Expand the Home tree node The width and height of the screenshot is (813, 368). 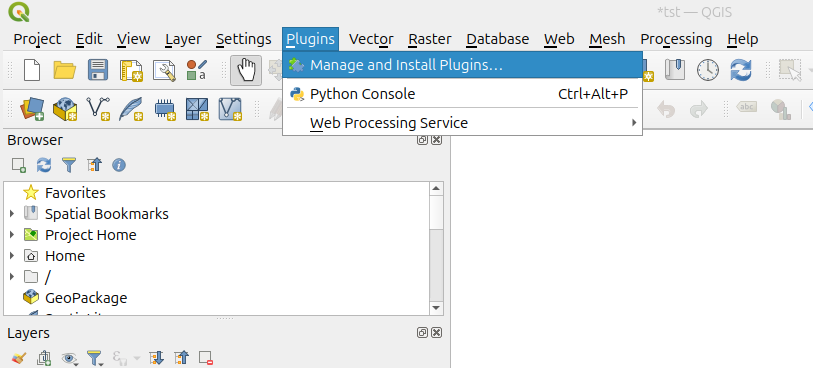(x=12, y=256)
